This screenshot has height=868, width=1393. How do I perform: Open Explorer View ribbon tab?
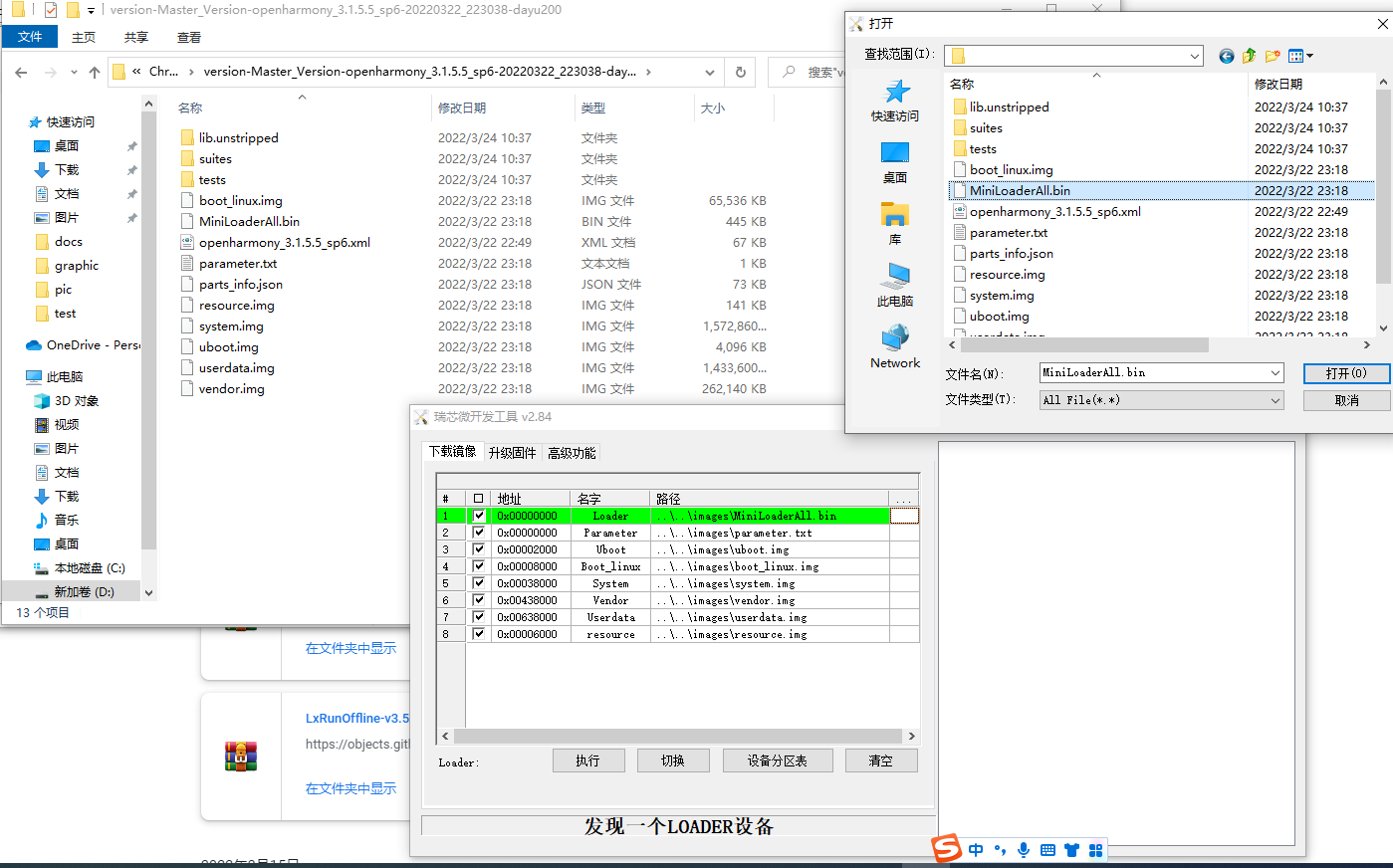coord(189,37)
